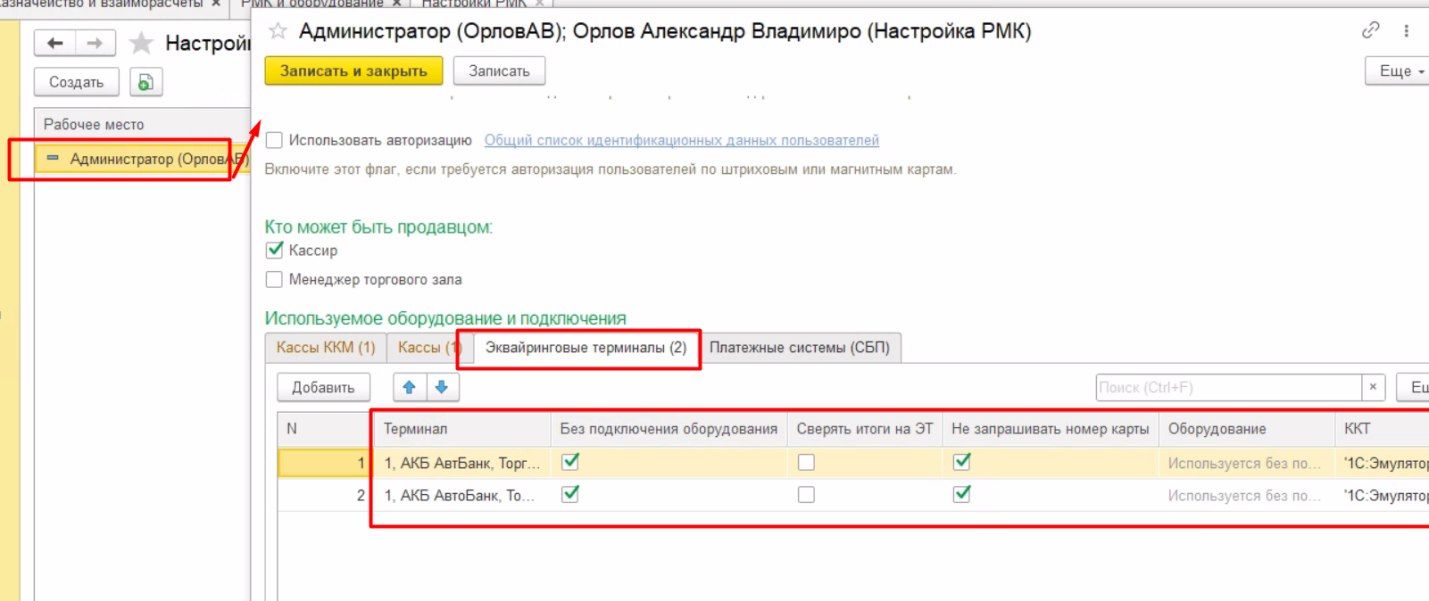Switch to Кассы ККМ (1) tab
This screenshot has width=1429, height=601.
[x=325, y=347]
